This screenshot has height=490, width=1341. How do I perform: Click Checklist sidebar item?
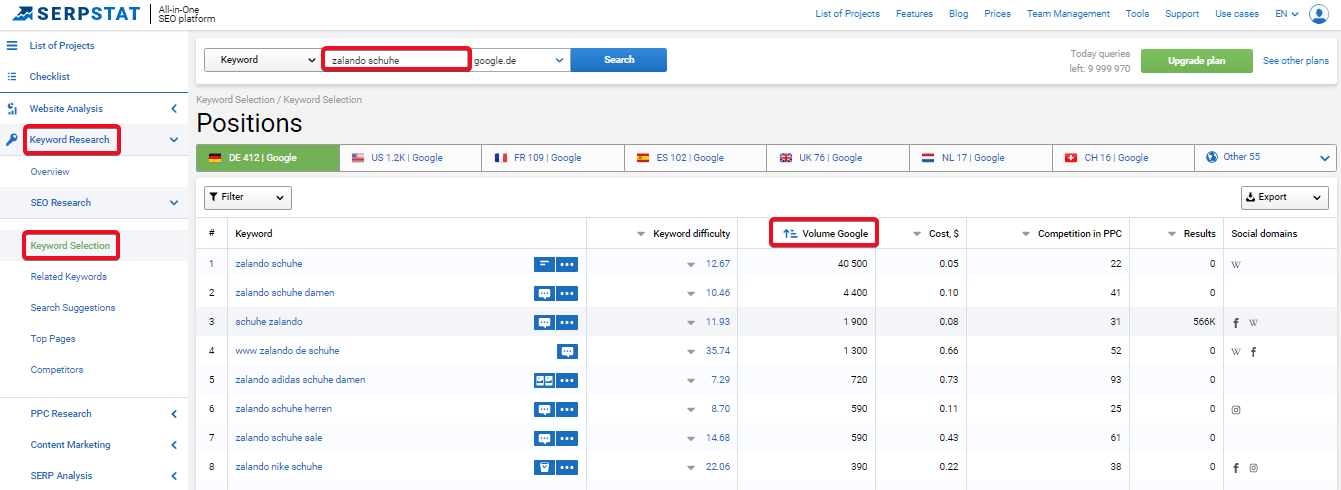click(x=50, y=76)
